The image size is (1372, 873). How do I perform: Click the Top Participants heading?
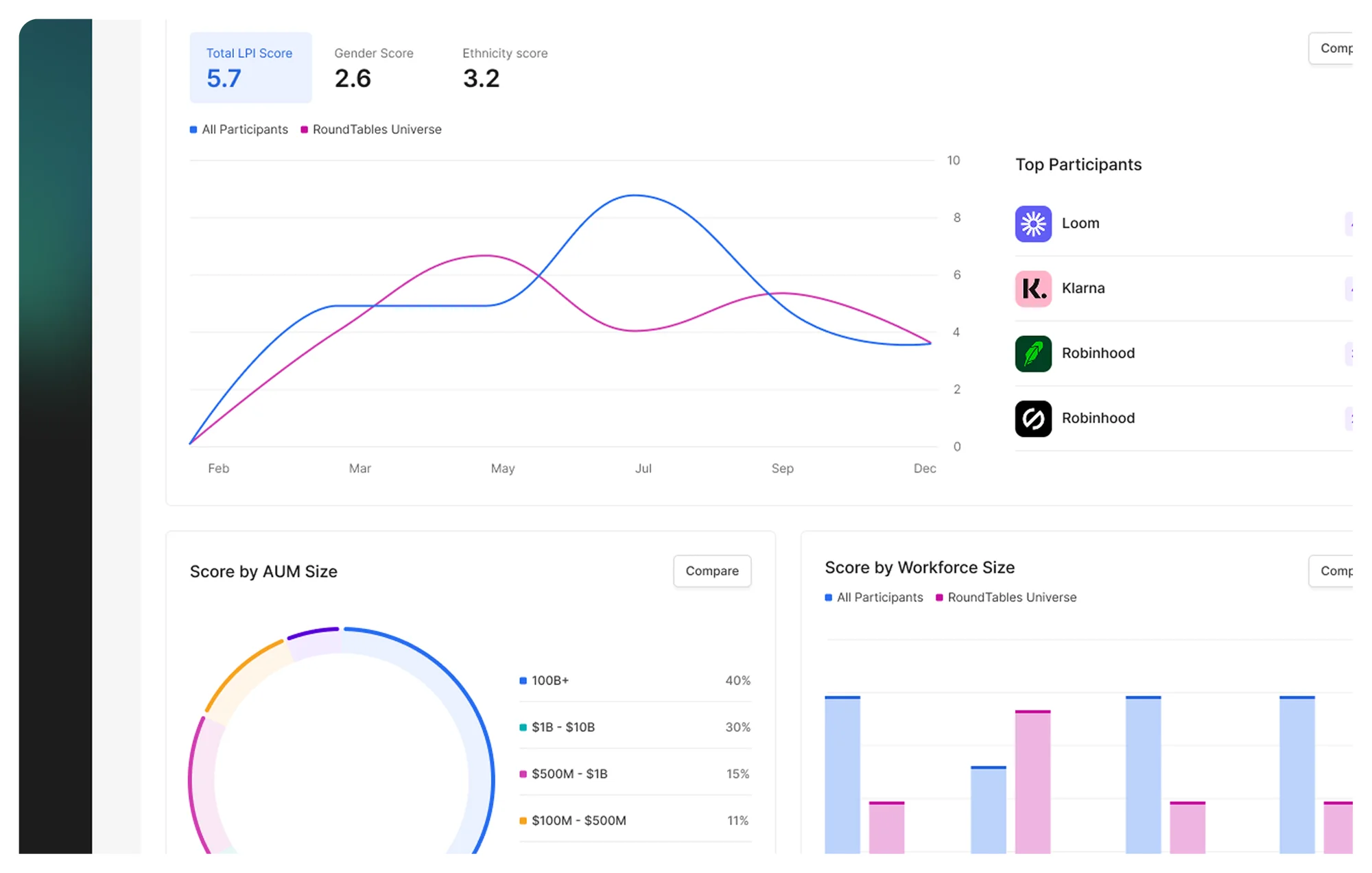pyautogui.click(x=1078, y=165)
